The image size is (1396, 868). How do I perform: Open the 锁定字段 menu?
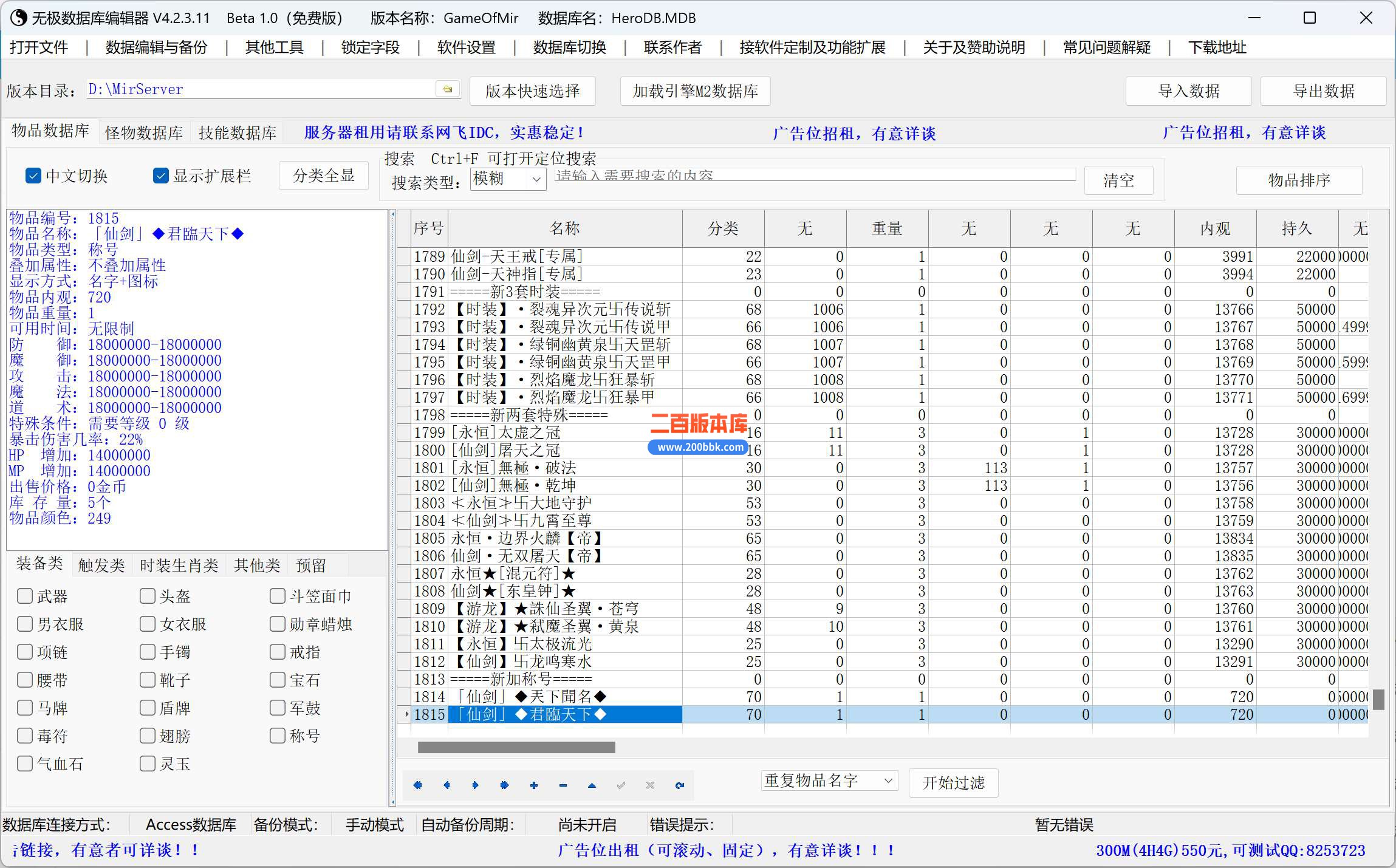pos(371,47)
